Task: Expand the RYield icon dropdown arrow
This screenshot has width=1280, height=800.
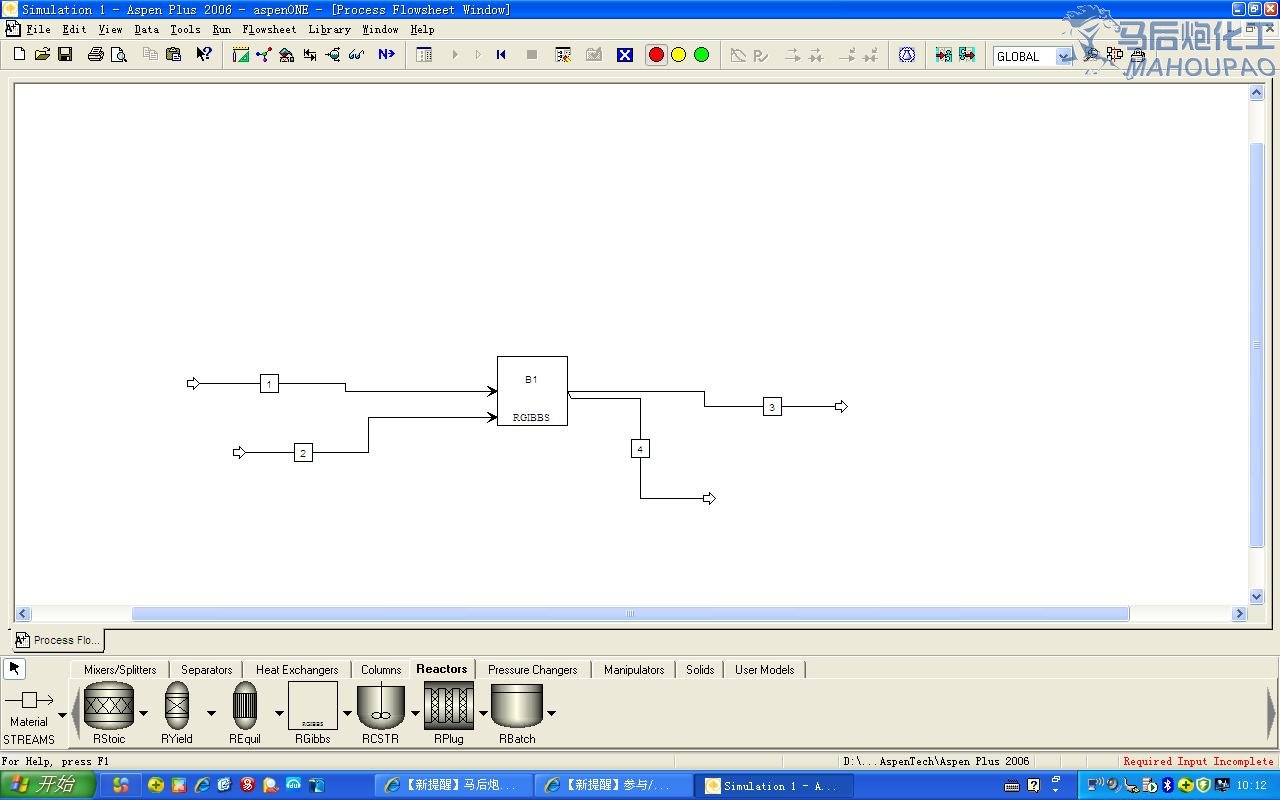Action: click(211, 713)
